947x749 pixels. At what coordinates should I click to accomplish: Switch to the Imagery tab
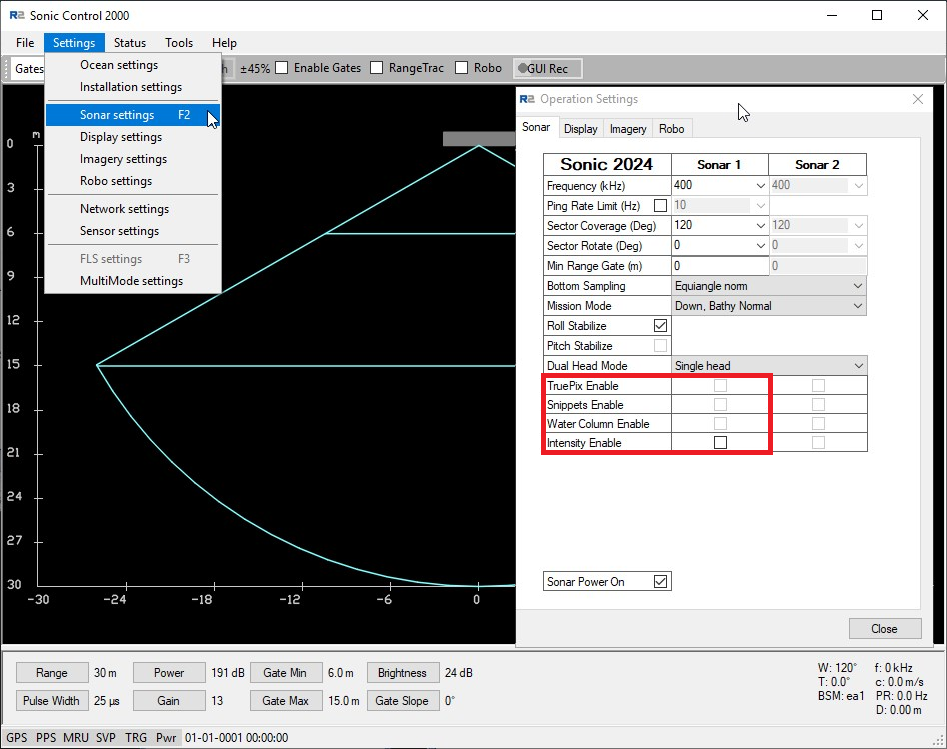coord(628,129)
